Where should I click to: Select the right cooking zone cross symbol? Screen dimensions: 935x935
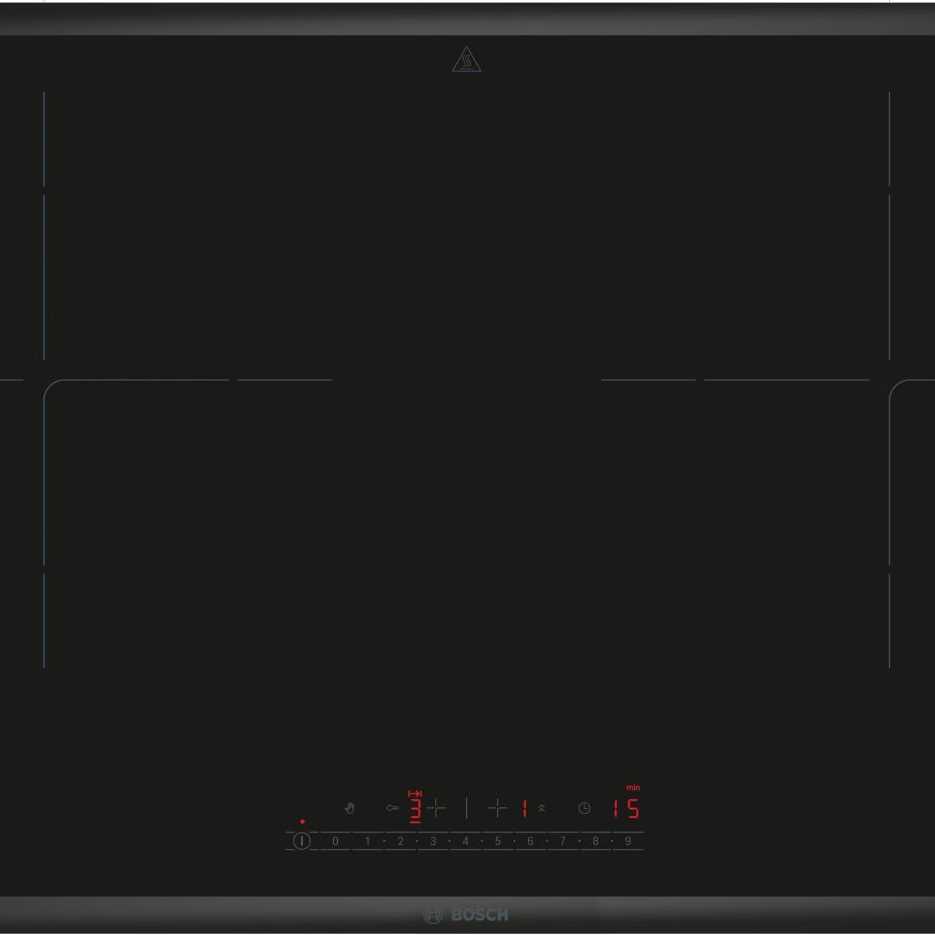tap(497, 808)
